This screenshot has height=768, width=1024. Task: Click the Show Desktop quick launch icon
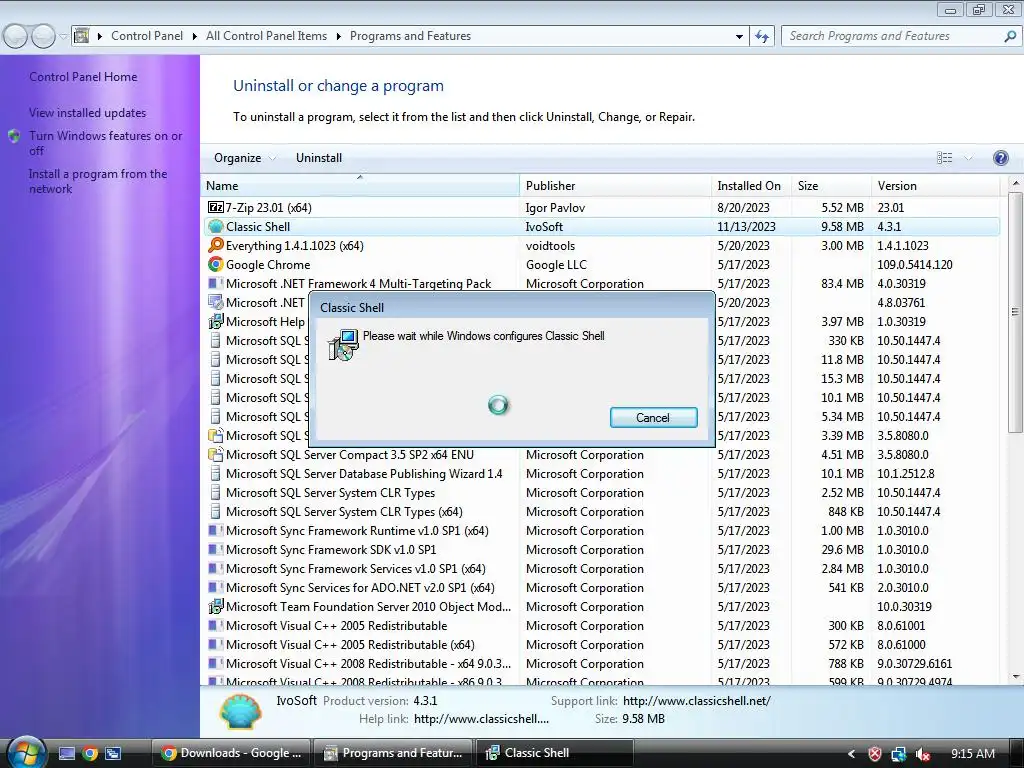[x=67, y=754]
